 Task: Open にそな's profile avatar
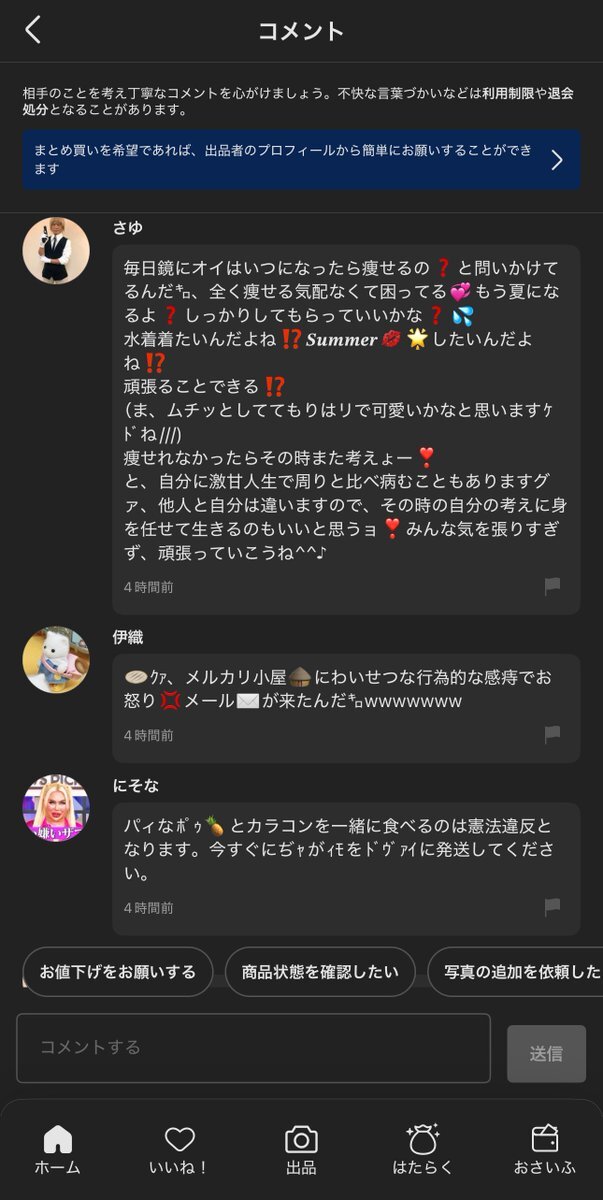pos(56,808)
